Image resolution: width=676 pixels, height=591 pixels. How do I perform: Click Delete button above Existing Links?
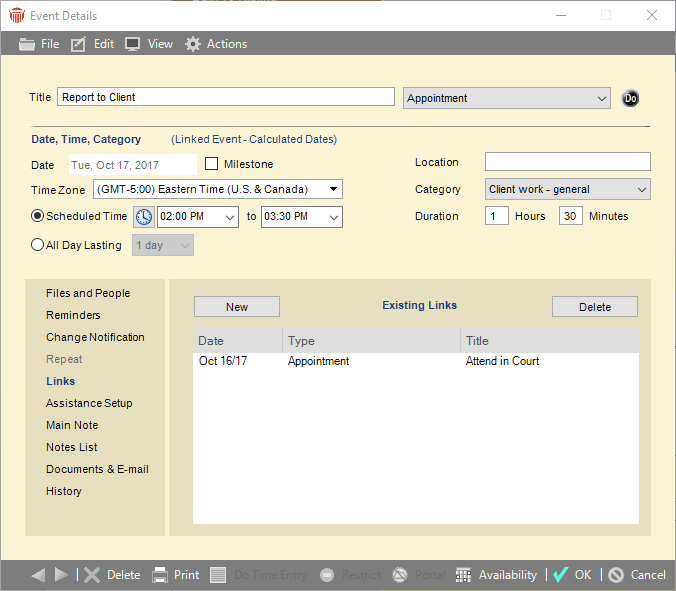point(594,307)
